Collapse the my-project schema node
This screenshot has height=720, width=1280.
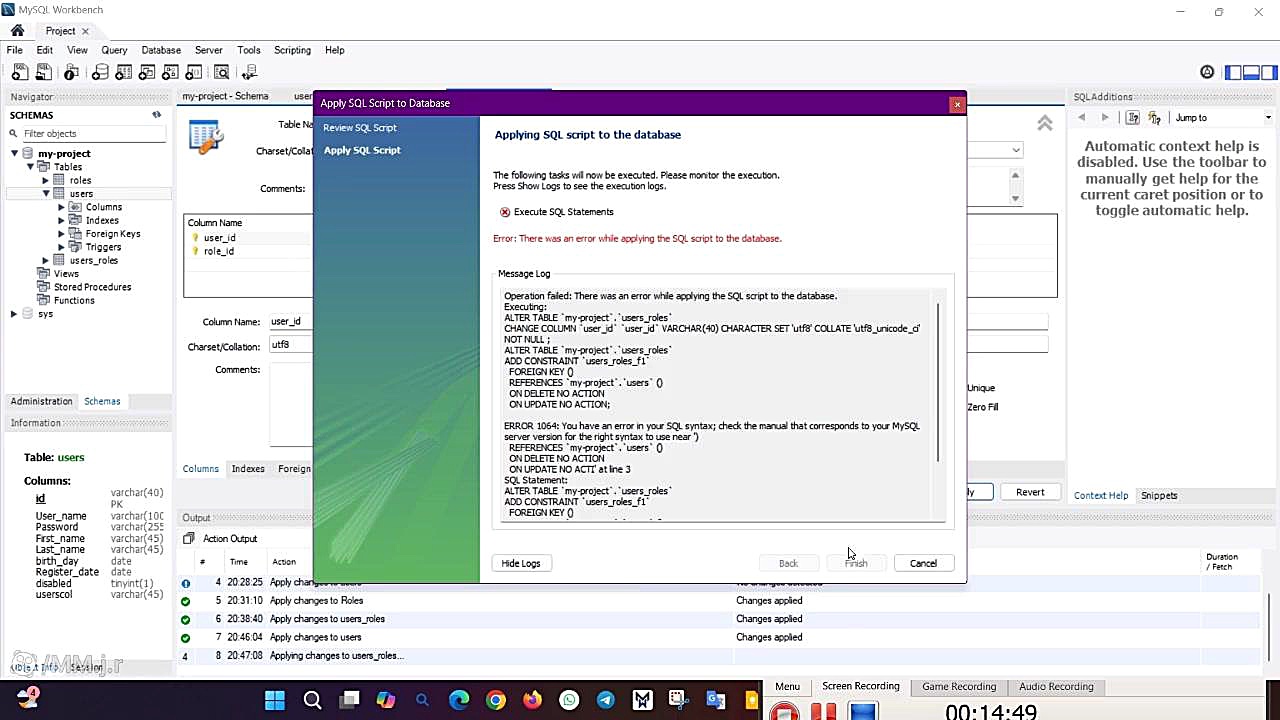15,153
